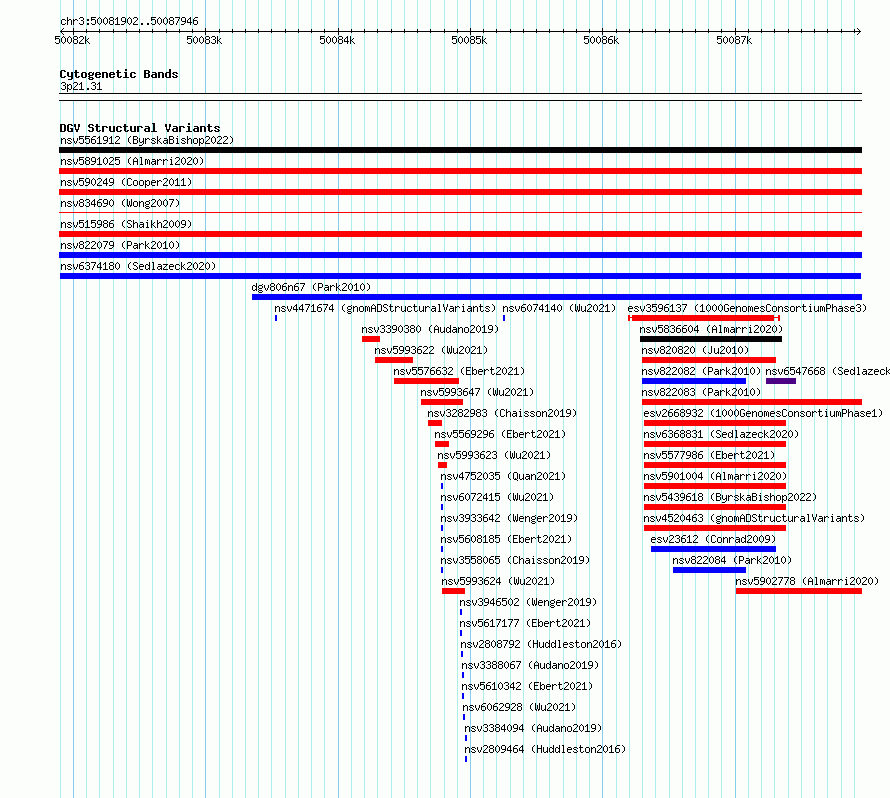Open nsv5901004 (Almarri2020) variant
The image size is (890, 798).
715,476
